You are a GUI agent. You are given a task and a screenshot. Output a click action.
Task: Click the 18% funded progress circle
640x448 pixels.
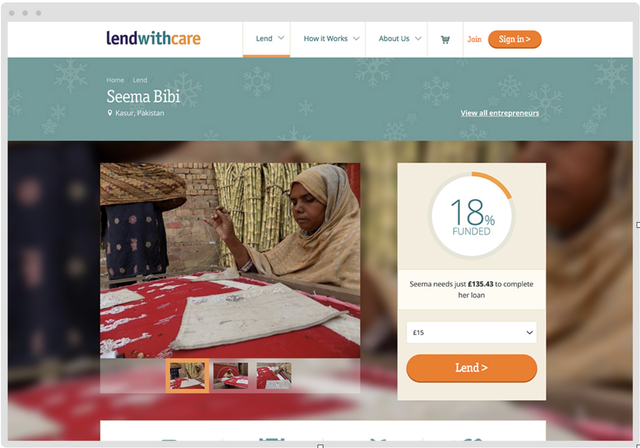[471, 215]
